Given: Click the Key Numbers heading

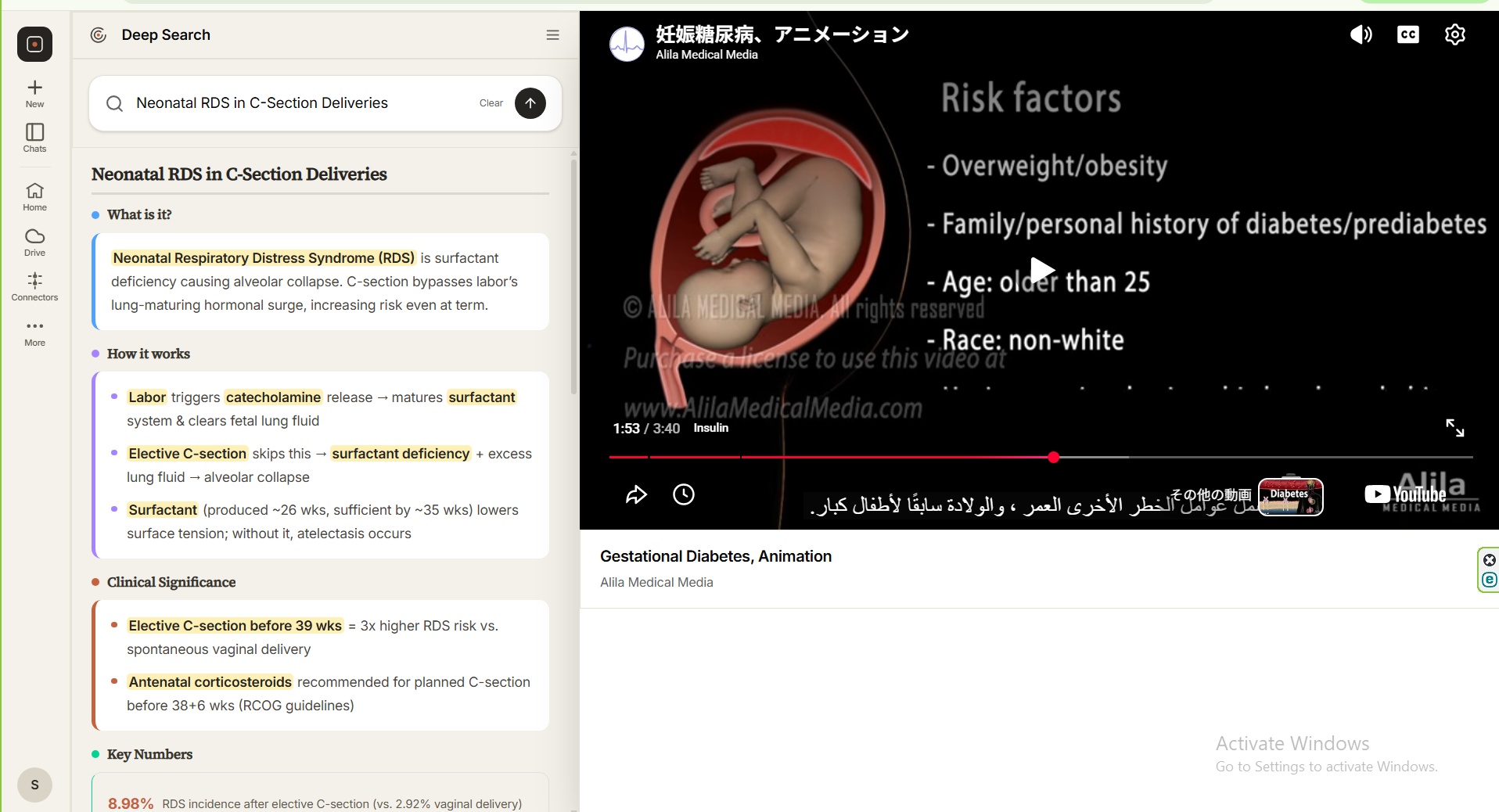Looking at the screenshot, I should click(x=149, y=754).
